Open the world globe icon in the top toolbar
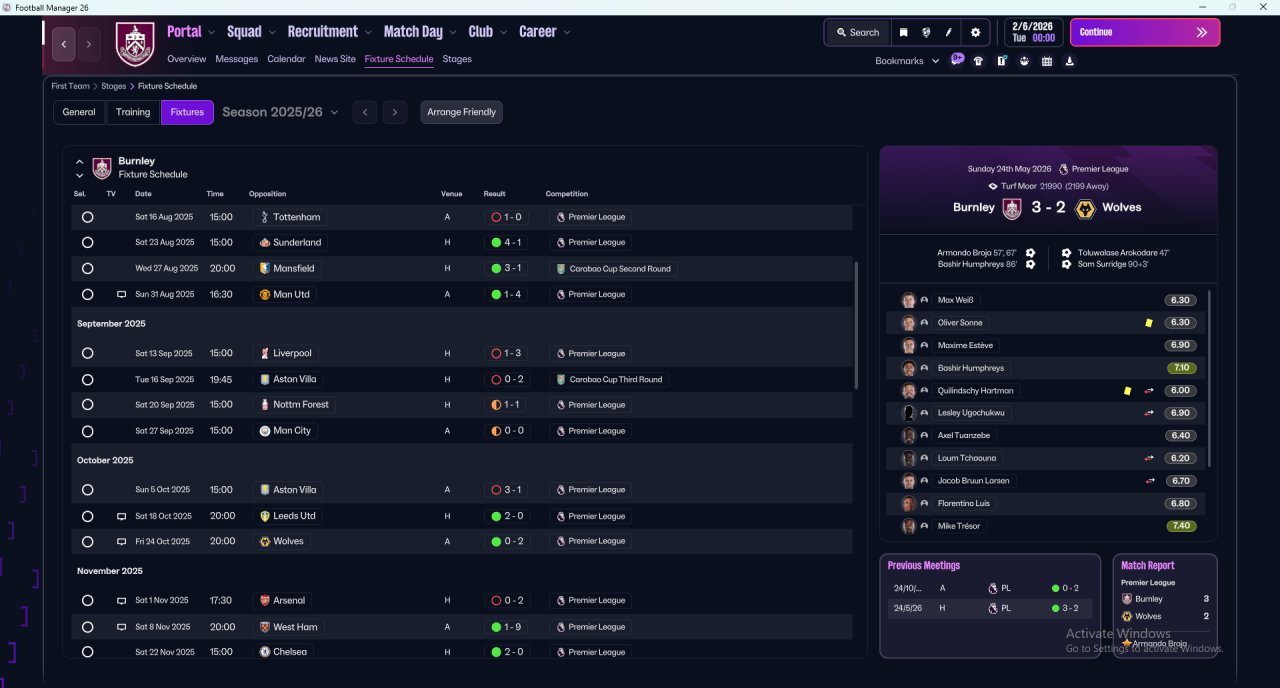 [927, 32]
